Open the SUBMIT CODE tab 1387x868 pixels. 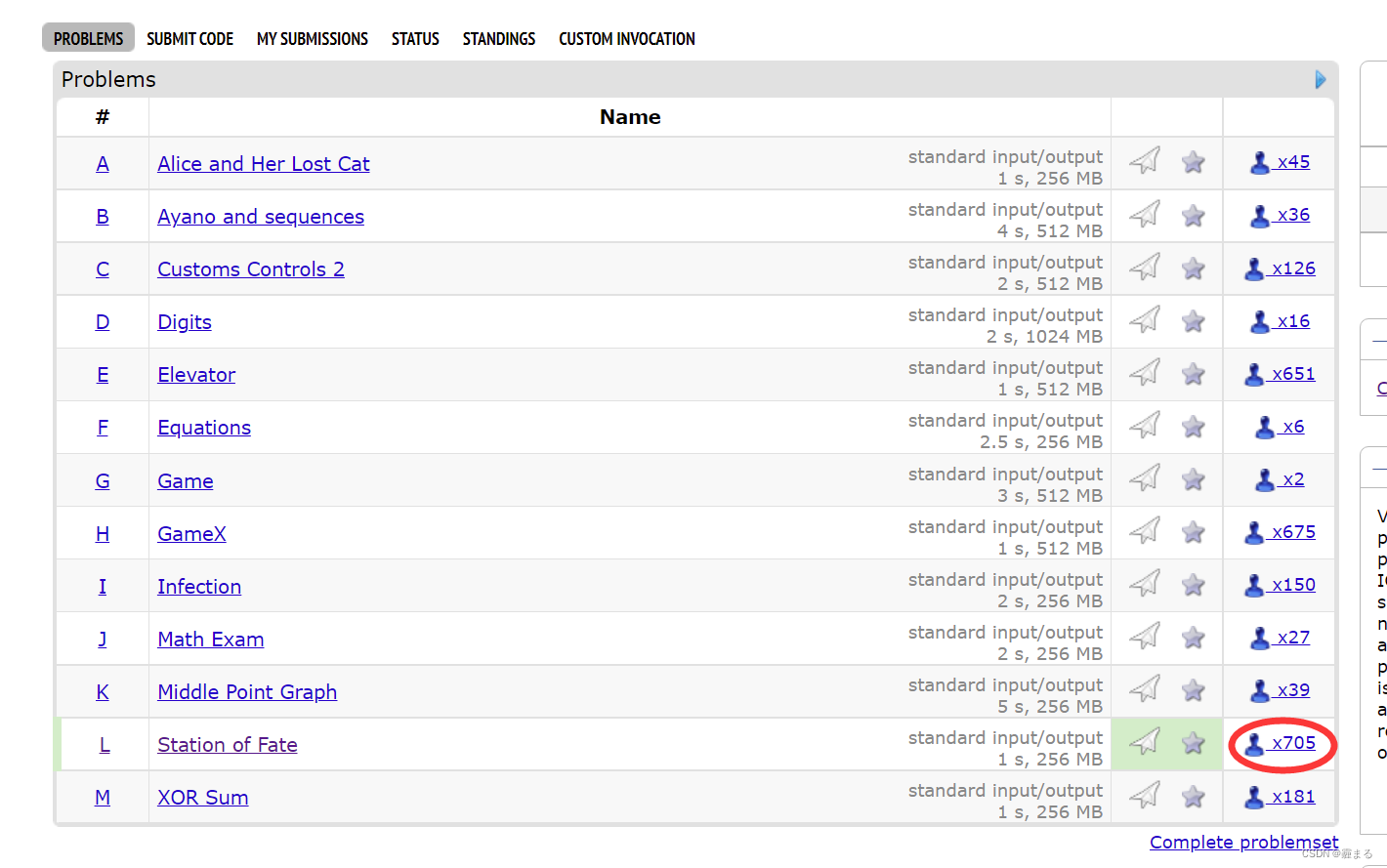(189, 38)
